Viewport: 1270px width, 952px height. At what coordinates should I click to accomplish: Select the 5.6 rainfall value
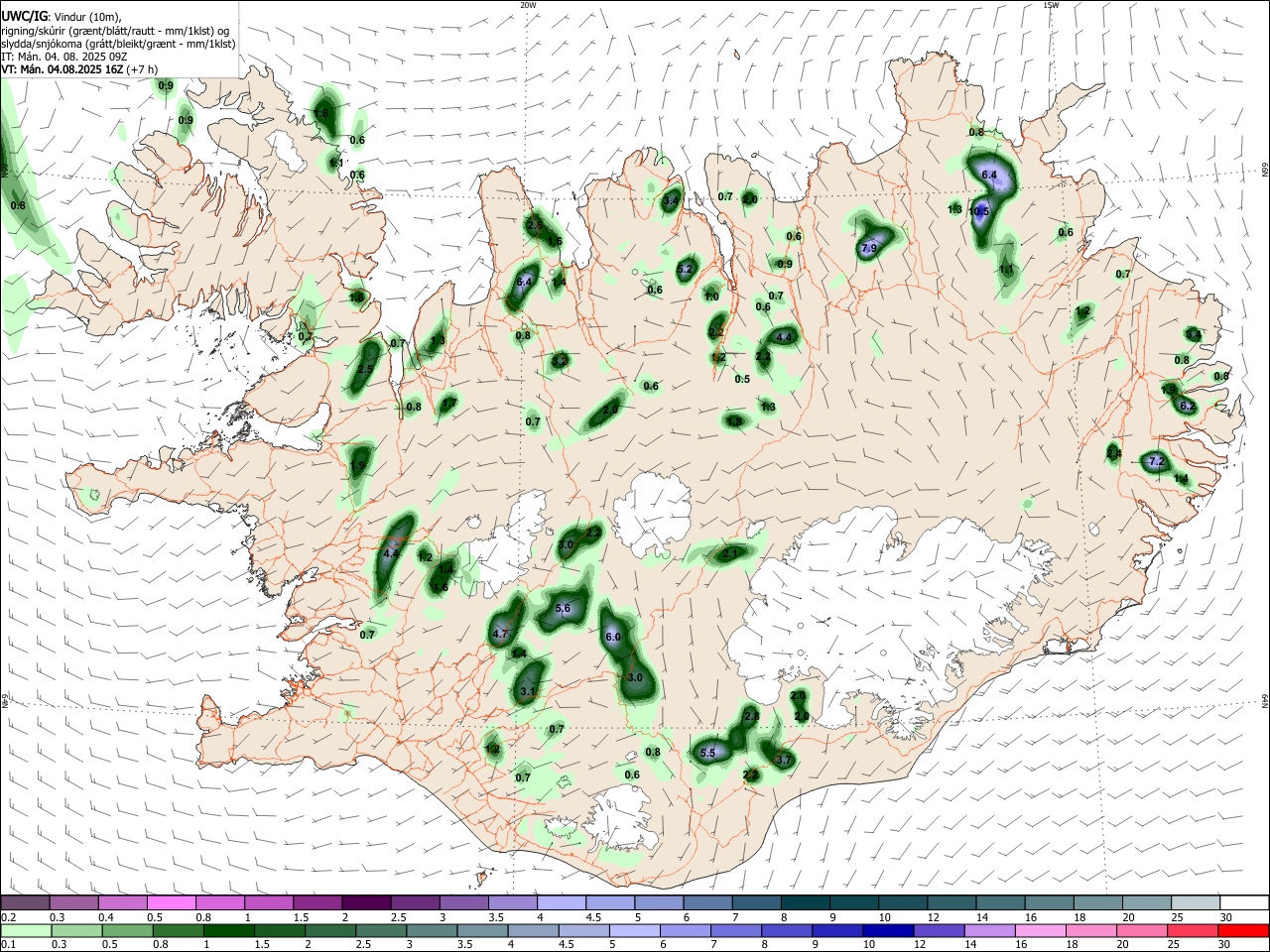[x=564, y=609]
